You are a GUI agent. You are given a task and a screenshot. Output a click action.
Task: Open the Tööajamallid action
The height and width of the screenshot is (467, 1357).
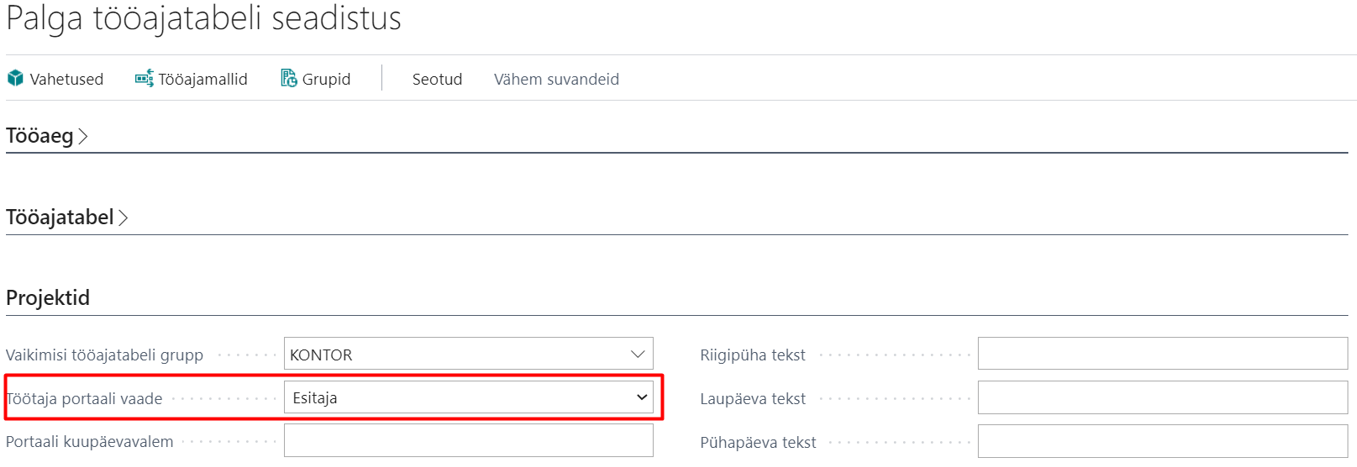pyautogui.click(x=191, y=78)
